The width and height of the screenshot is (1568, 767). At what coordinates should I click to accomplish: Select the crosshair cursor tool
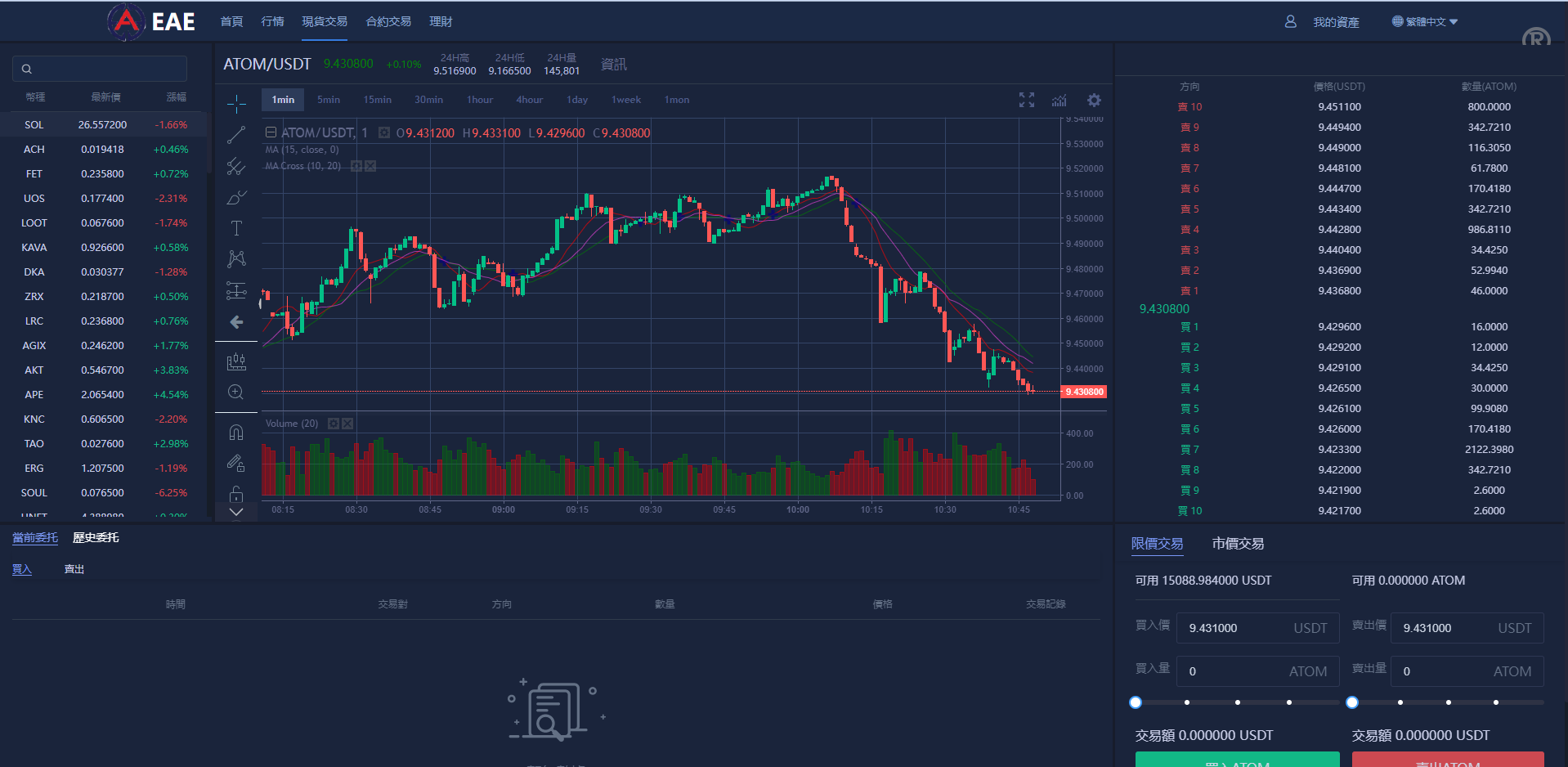tap(236, 104)
